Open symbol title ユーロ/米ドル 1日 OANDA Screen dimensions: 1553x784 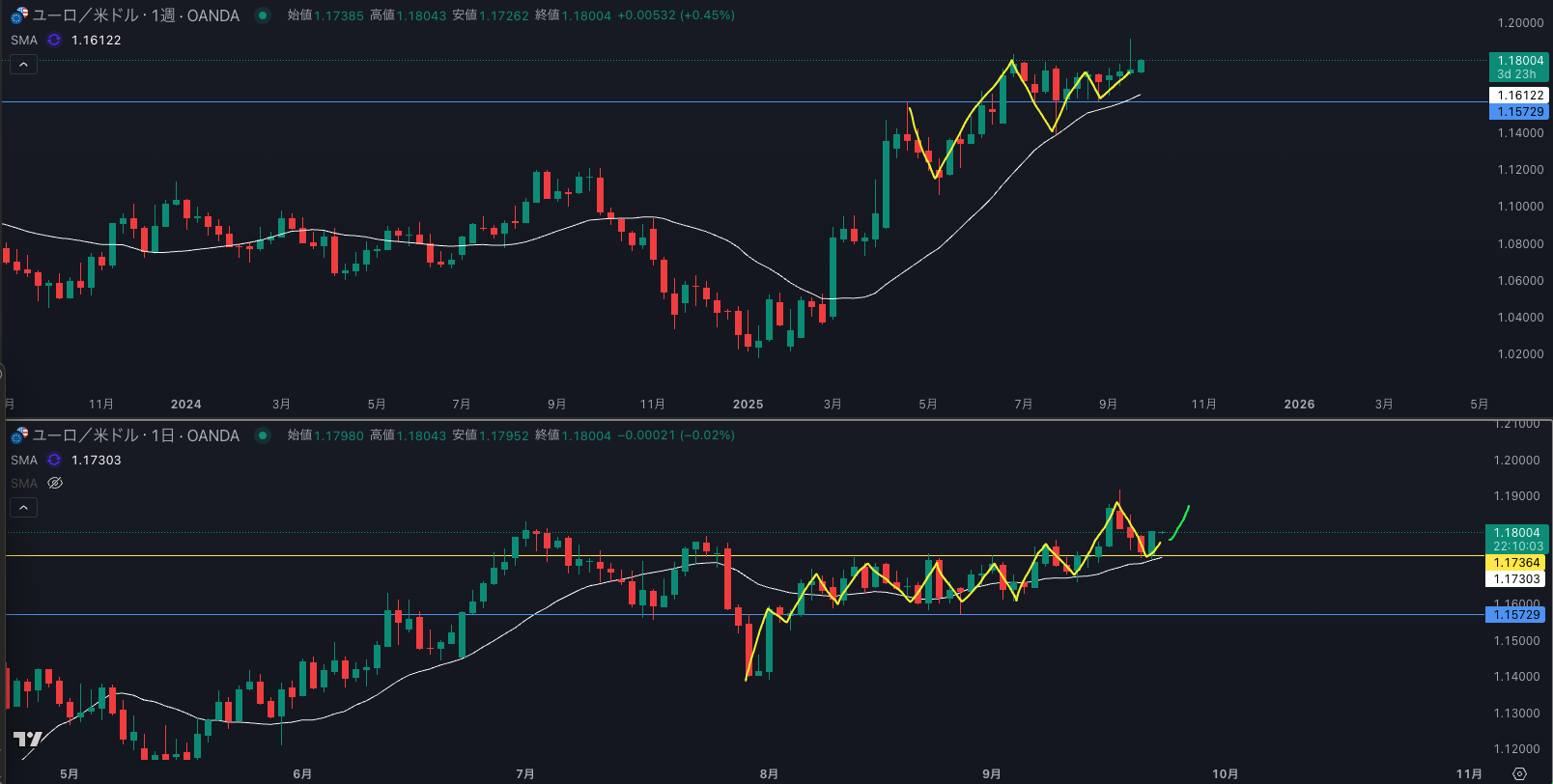tap(135, 435)
